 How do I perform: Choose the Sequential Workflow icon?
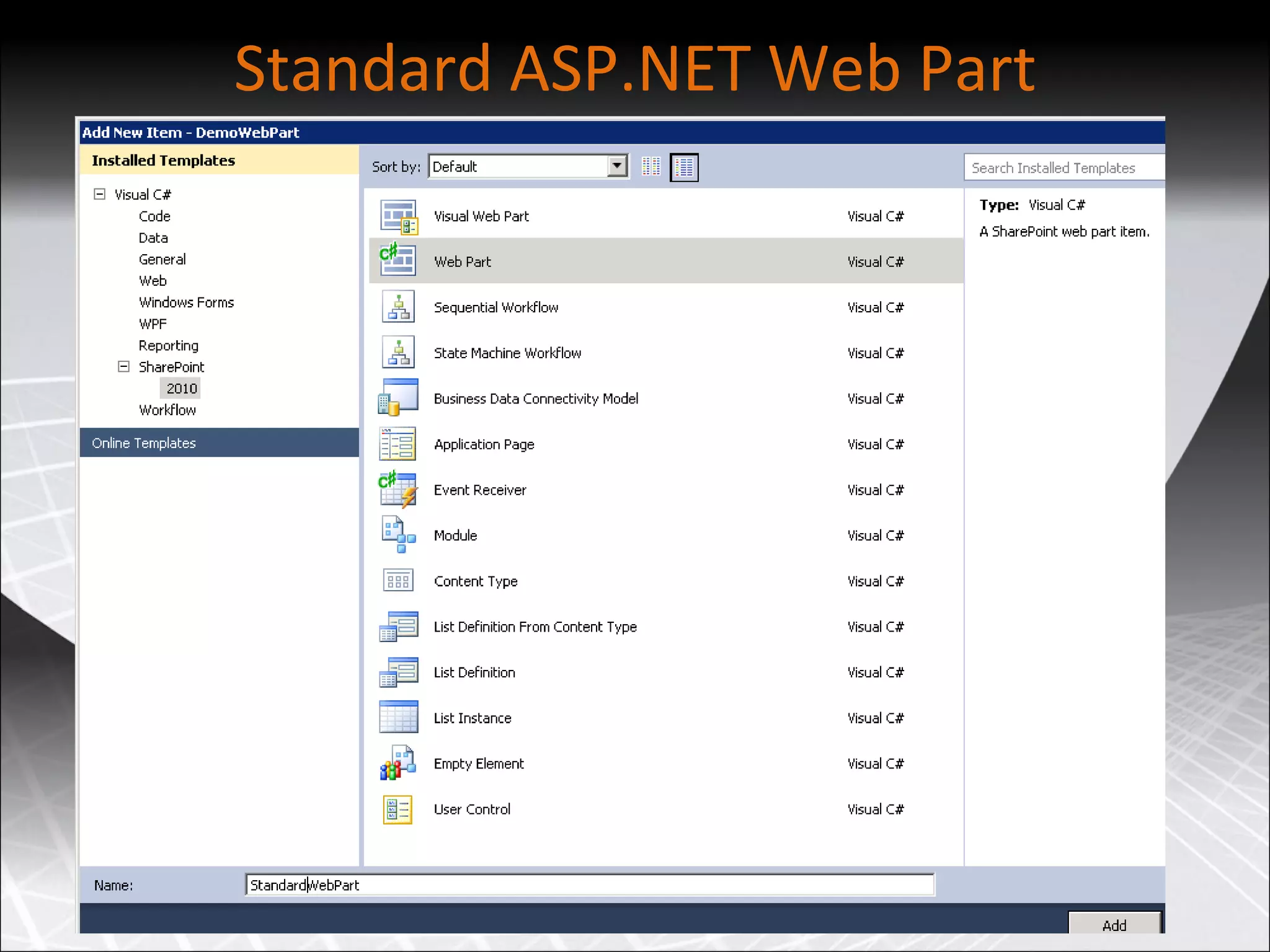click(x=398, y=307)
